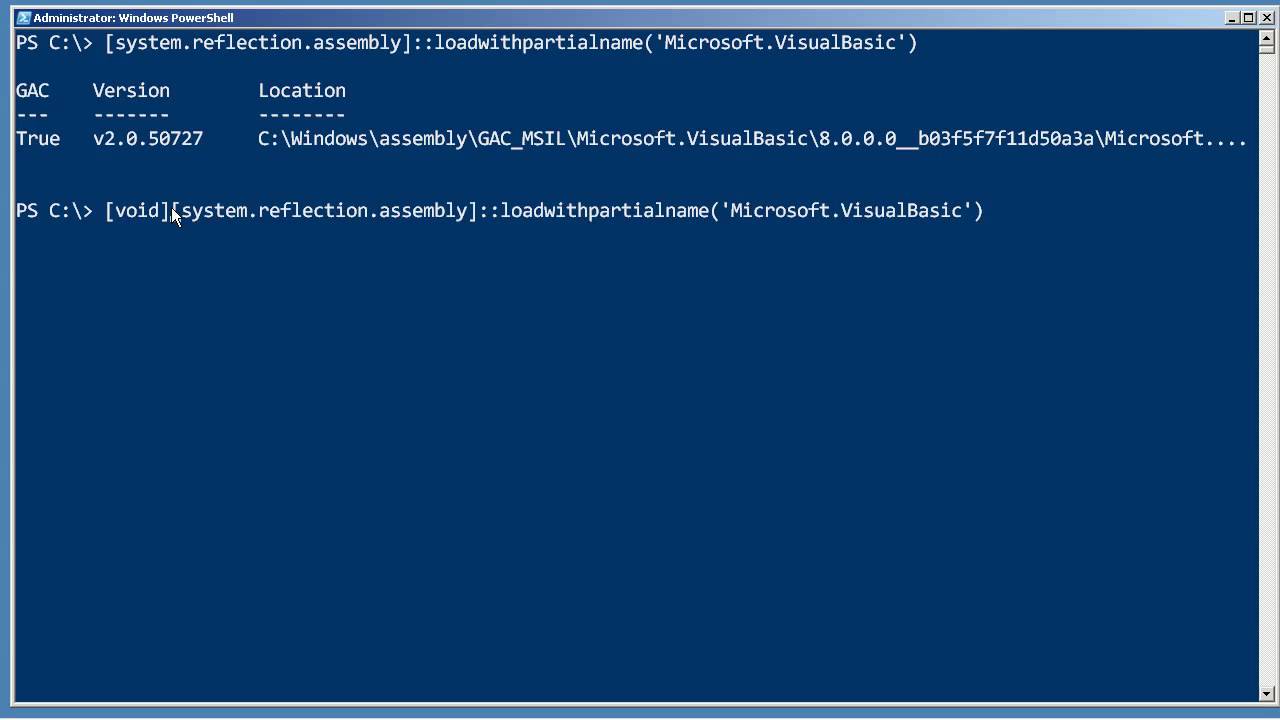Image resolution: width=1280 pixels, height=720 pixels.
Task: Click the version value v2.0.50727
Action: 148,138
